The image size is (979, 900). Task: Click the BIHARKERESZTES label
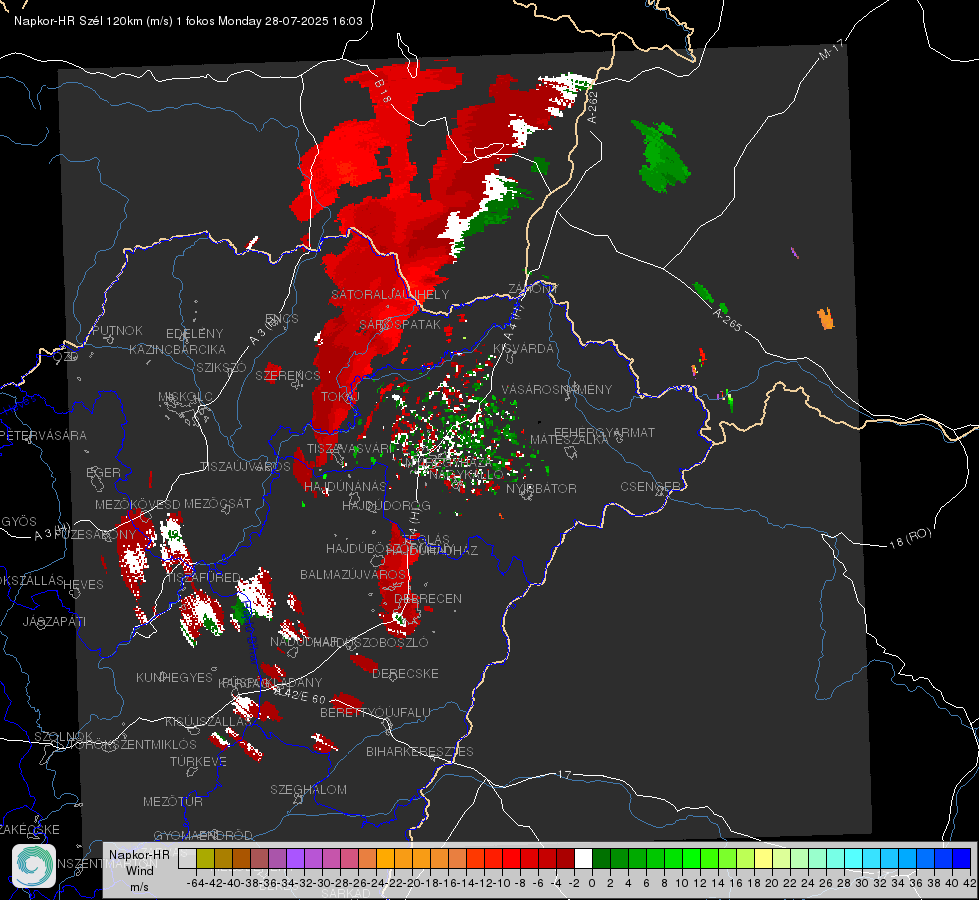pyautogui.click(x=420, y=751)
